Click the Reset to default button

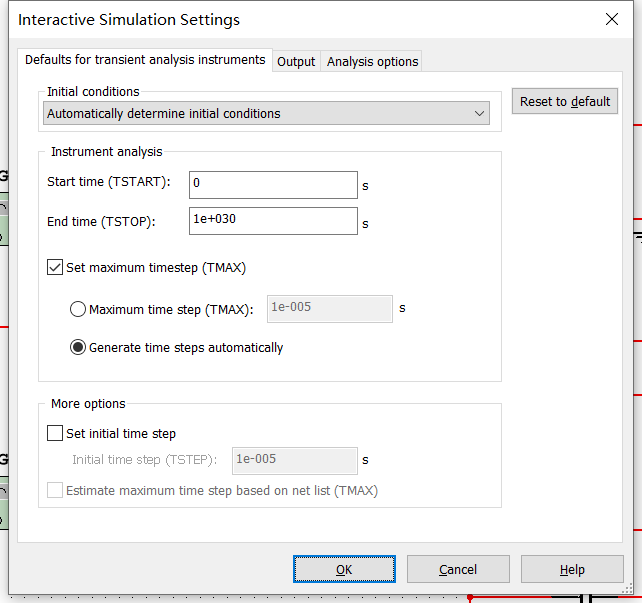(x=565, y=102)
